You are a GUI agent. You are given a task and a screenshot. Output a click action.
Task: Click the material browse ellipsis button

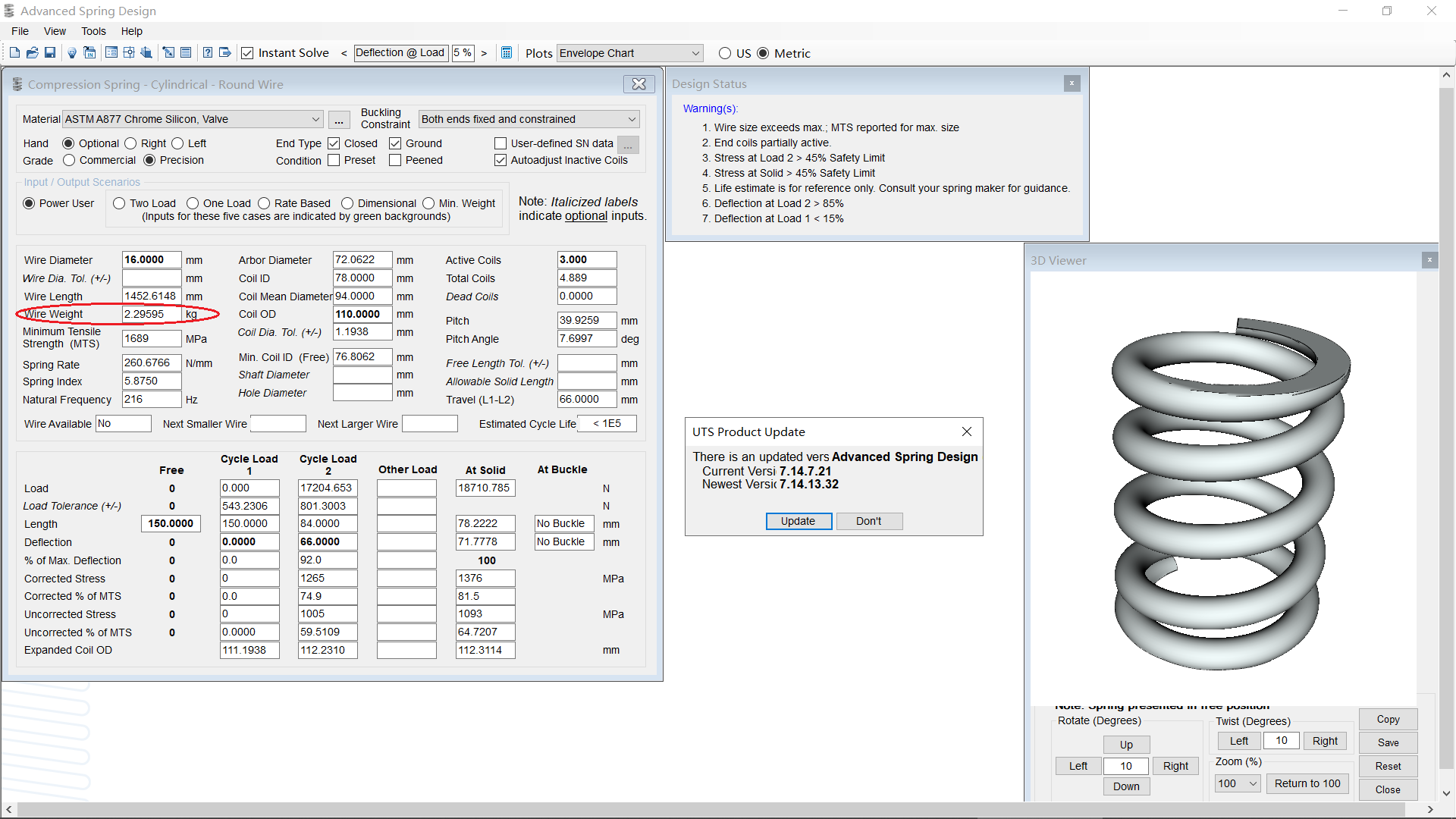[339, 120]
